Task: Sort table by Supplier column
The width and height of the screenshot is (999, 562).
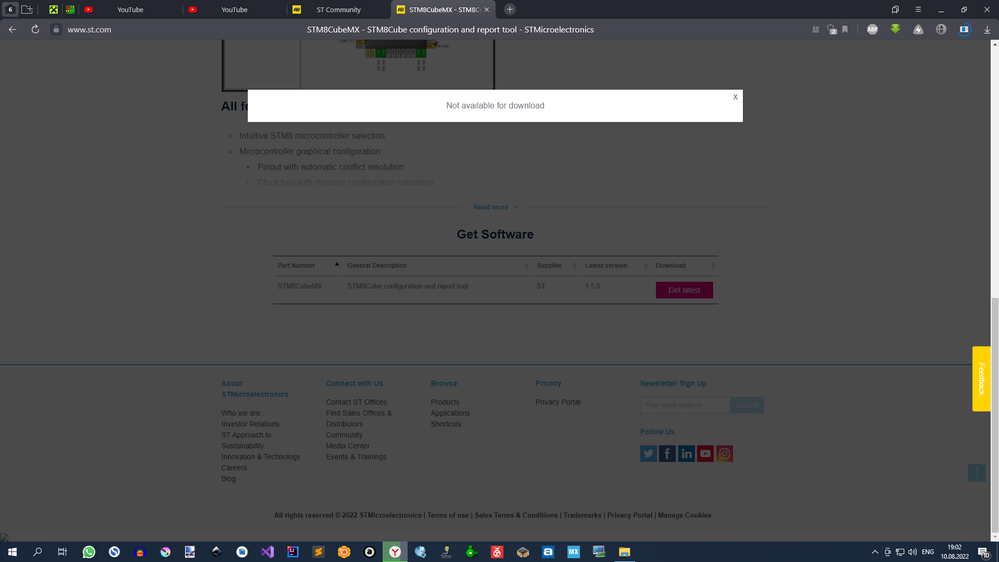Action: pyautogui.click(x=557, y=266)
